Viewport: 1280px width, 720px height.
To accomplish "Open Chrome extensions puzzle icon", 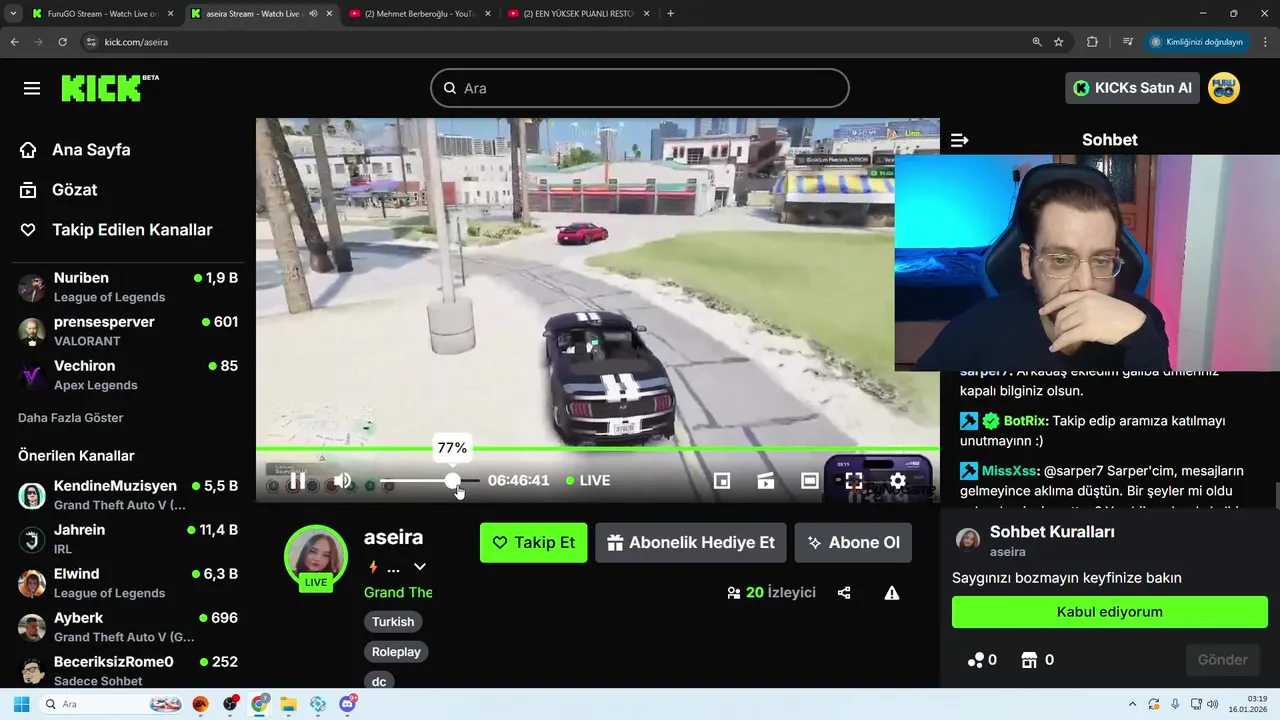I will point(1092,42).
